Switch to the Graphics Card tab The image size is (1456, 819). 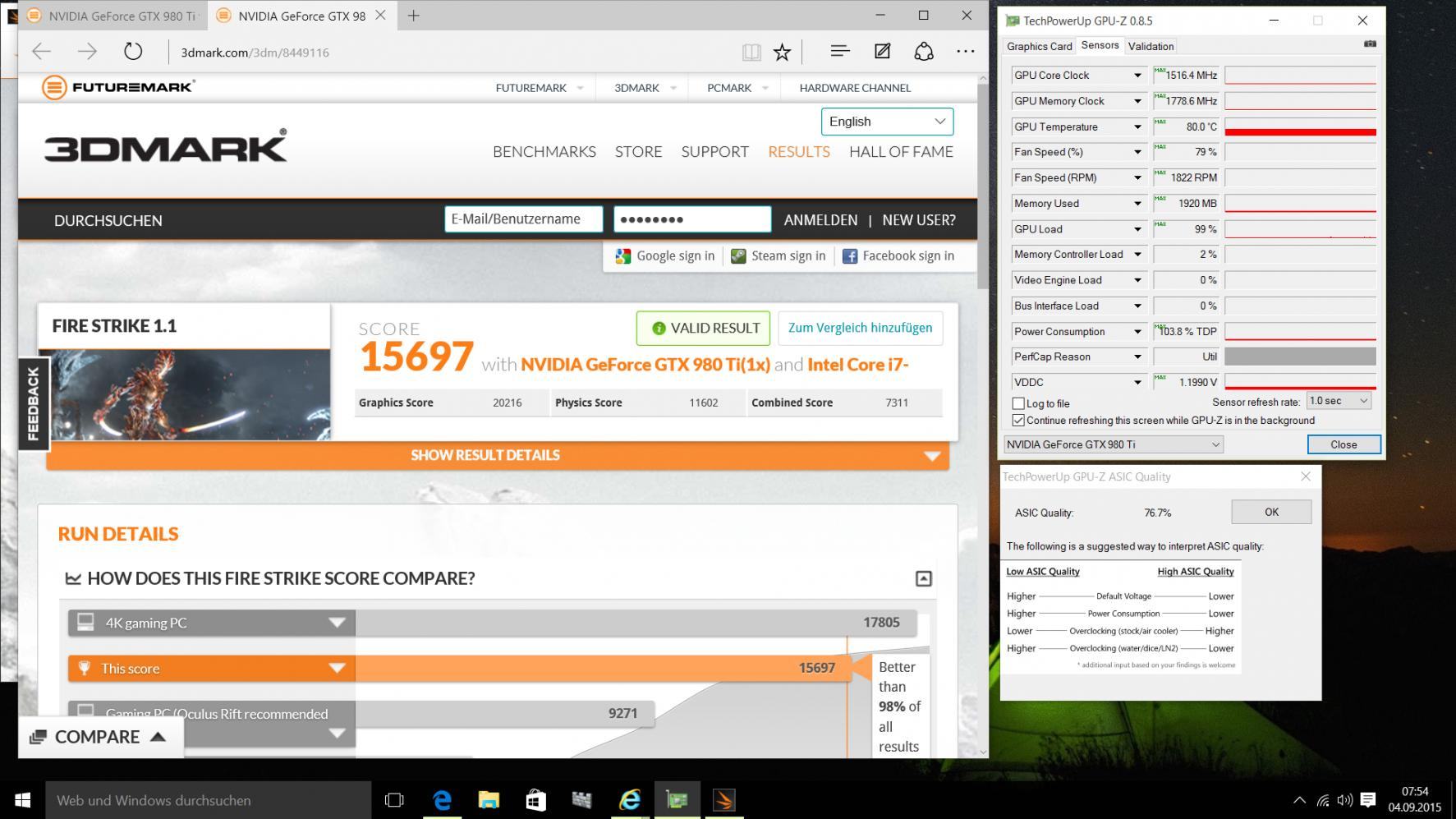click(x=1039, y=46)
